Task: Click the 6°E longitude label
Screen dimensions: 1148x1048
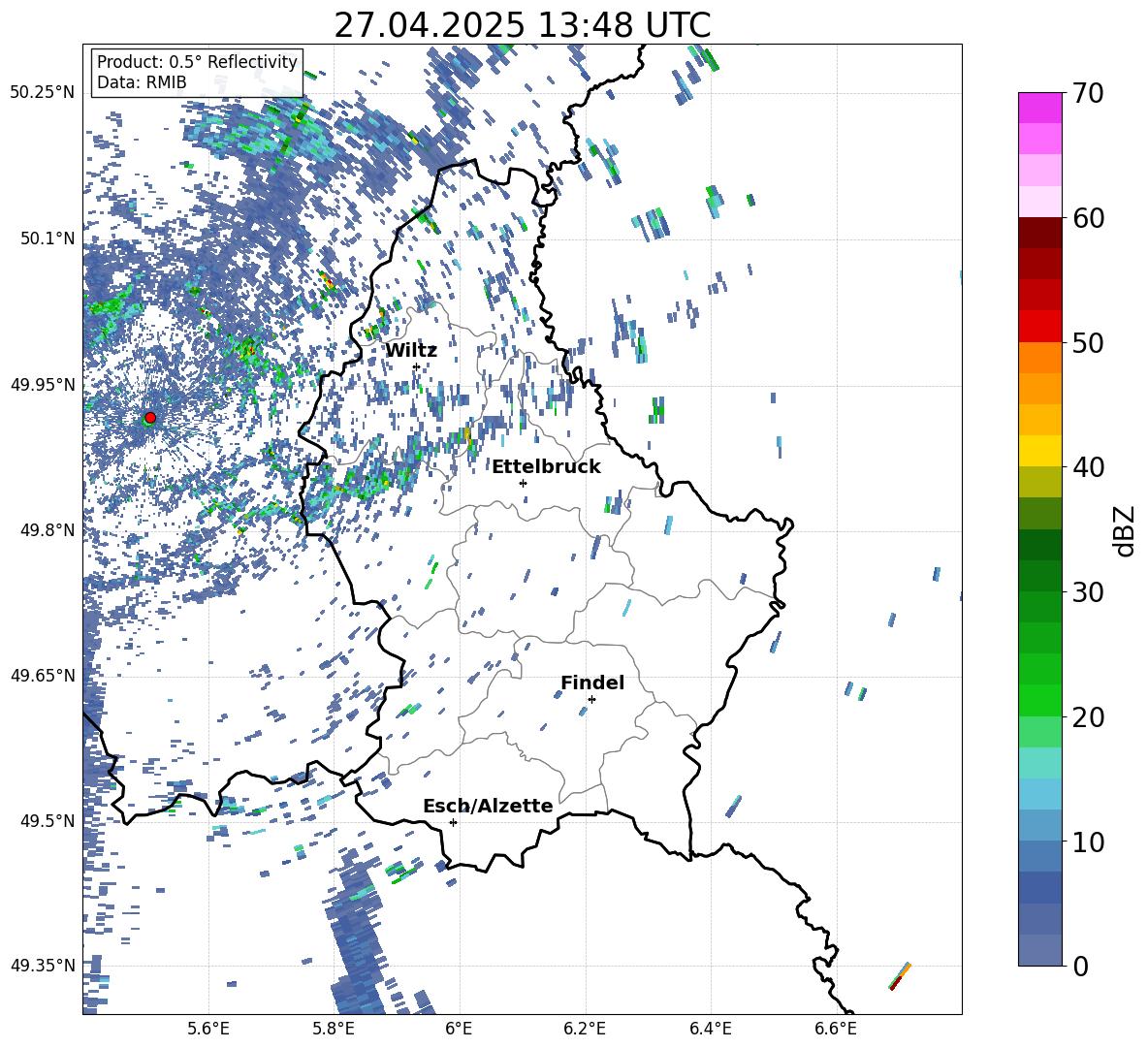Action: click(x=459, y=1029)
